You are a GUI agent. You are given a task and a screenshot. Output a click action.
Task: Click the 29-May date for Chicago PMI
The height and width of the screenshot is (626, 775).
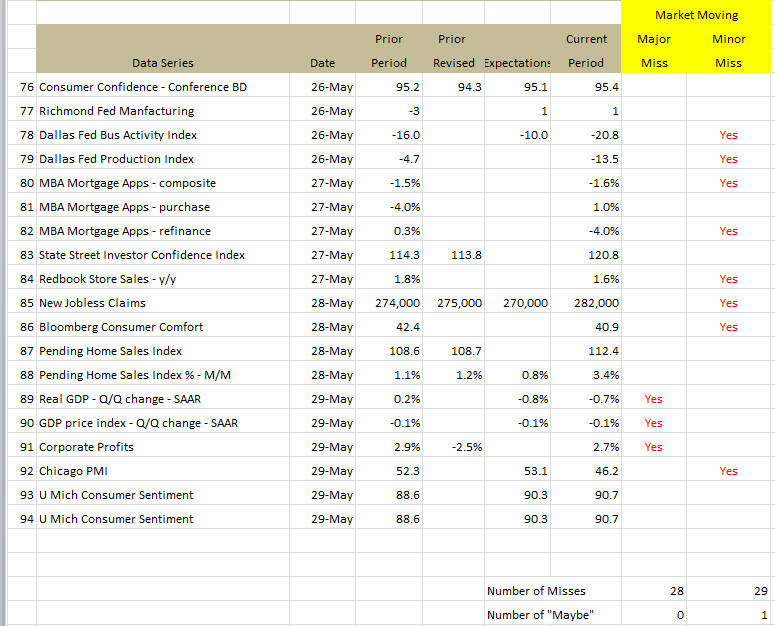[x=332, y=471]
